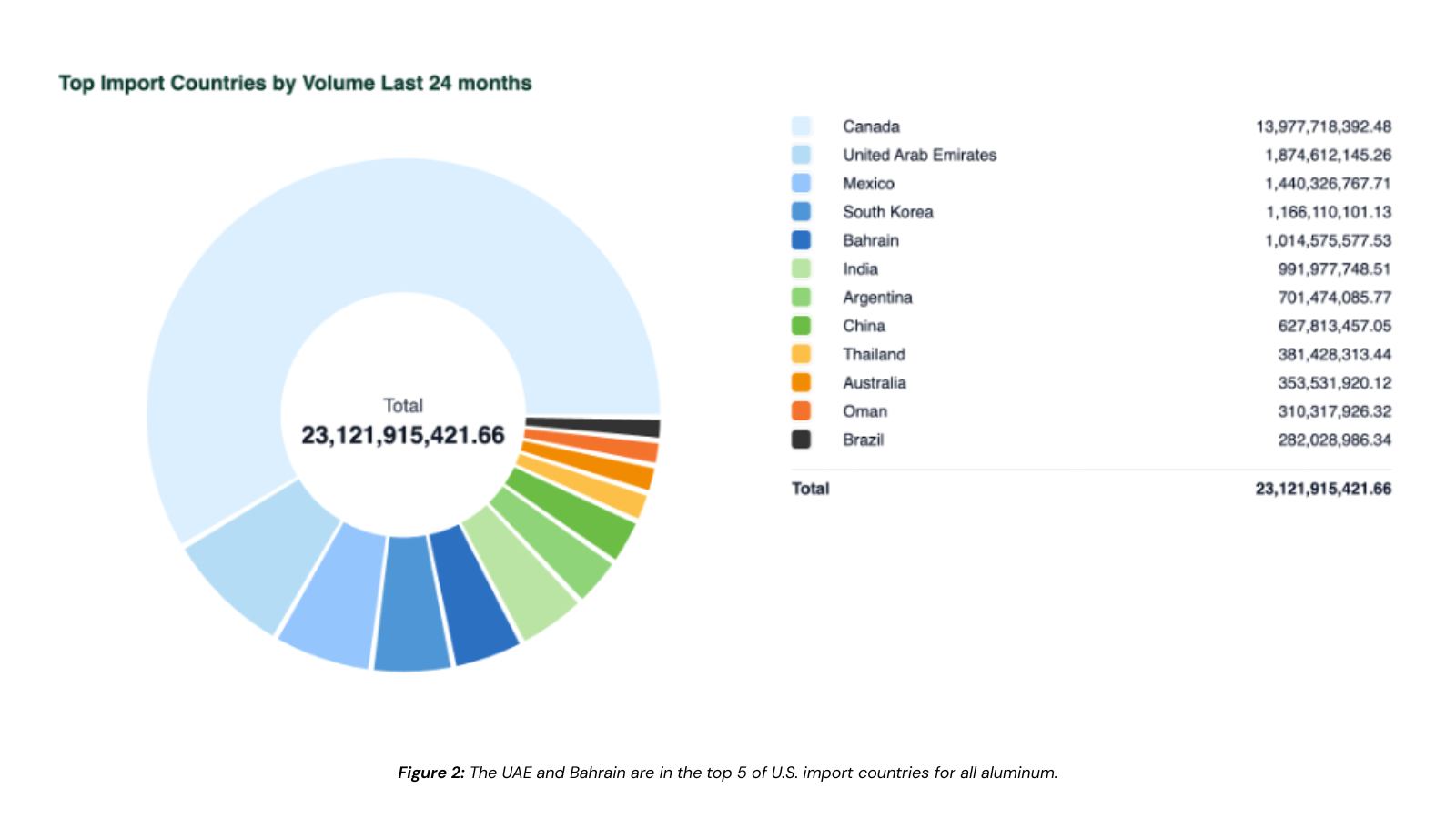
Task: Click the Australia legend label
Action: [x=874, y=383]
